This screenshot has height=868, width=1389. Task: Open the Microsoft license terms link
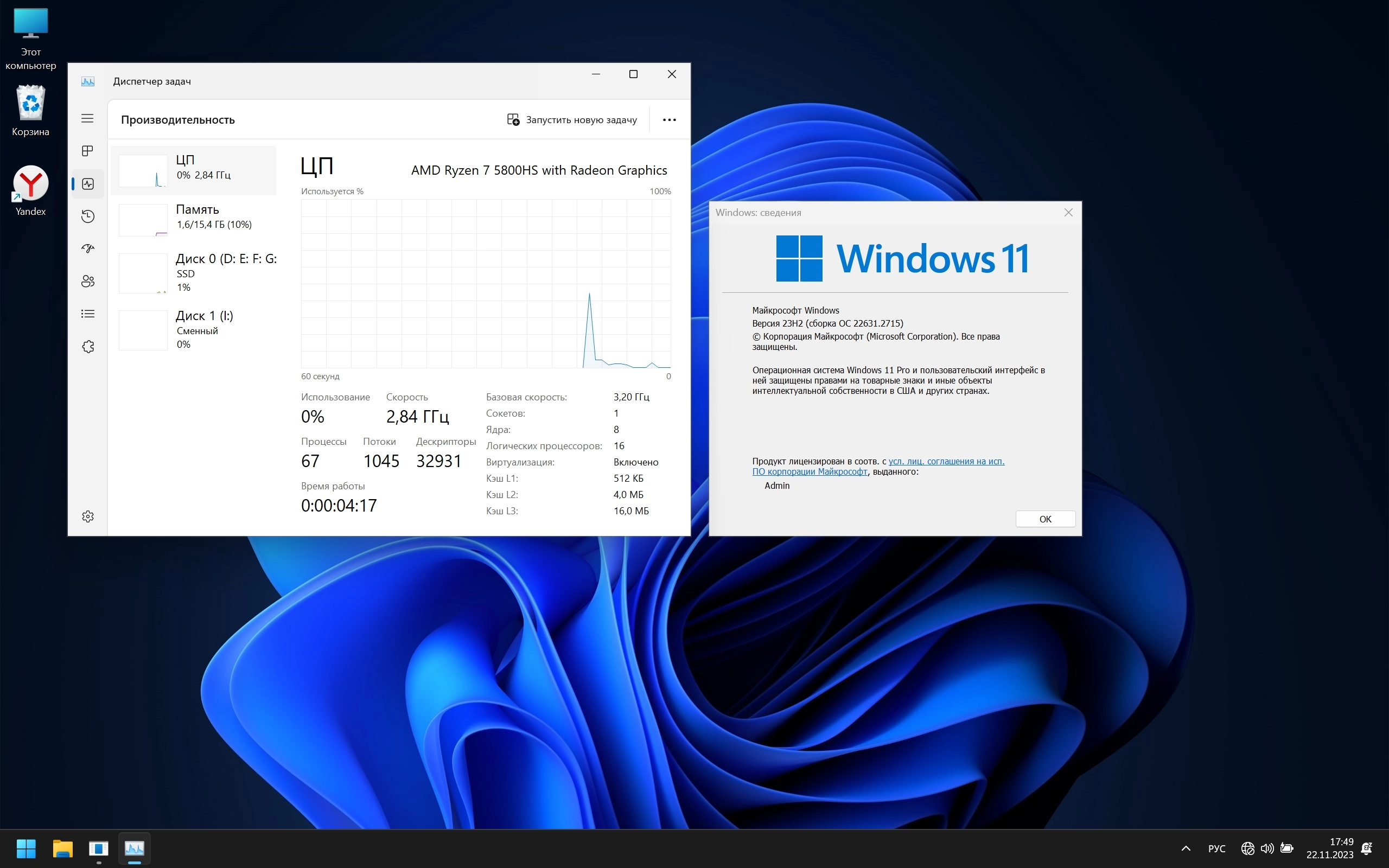coord(946,462)
